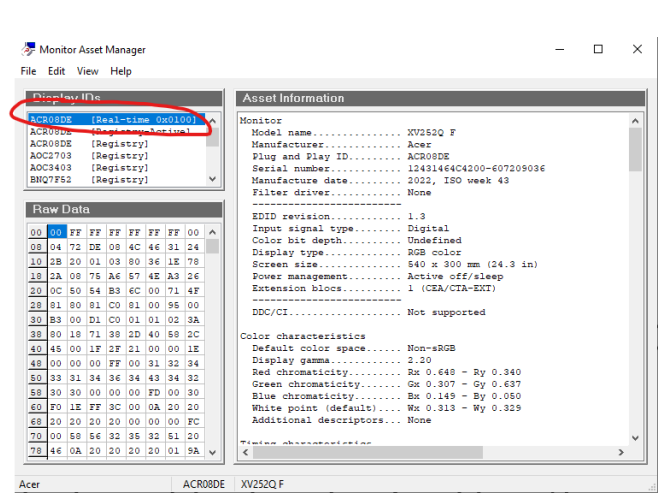Maximize the Monitor Asset Manager window
672x503 pixels.
598,50
